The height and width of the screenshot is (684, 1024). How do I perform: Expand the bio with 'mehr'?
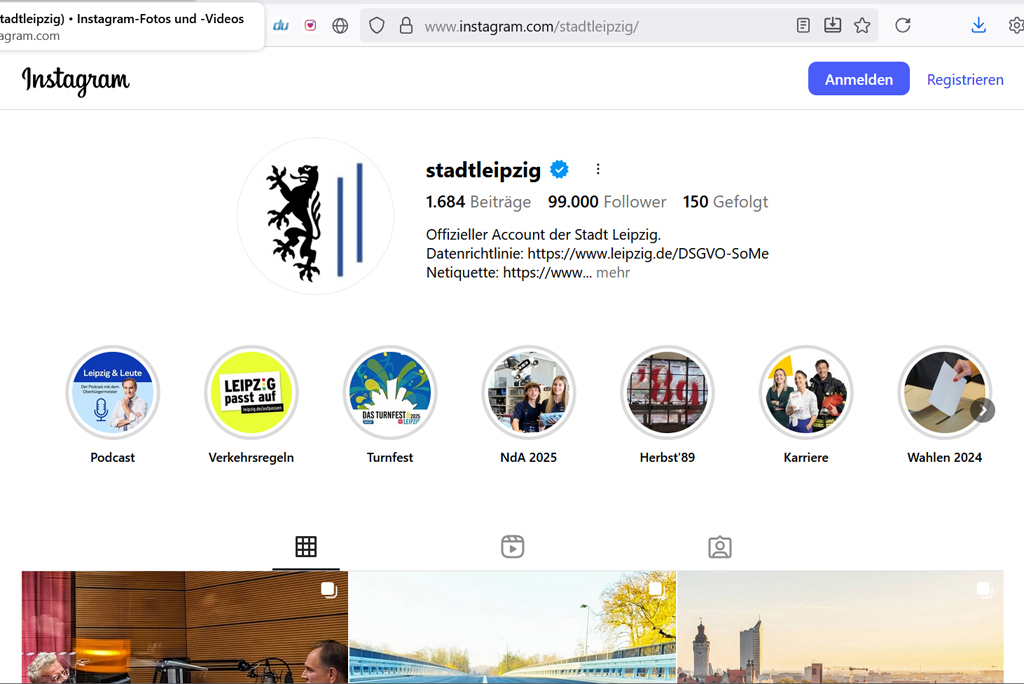(x=613, y=272)
